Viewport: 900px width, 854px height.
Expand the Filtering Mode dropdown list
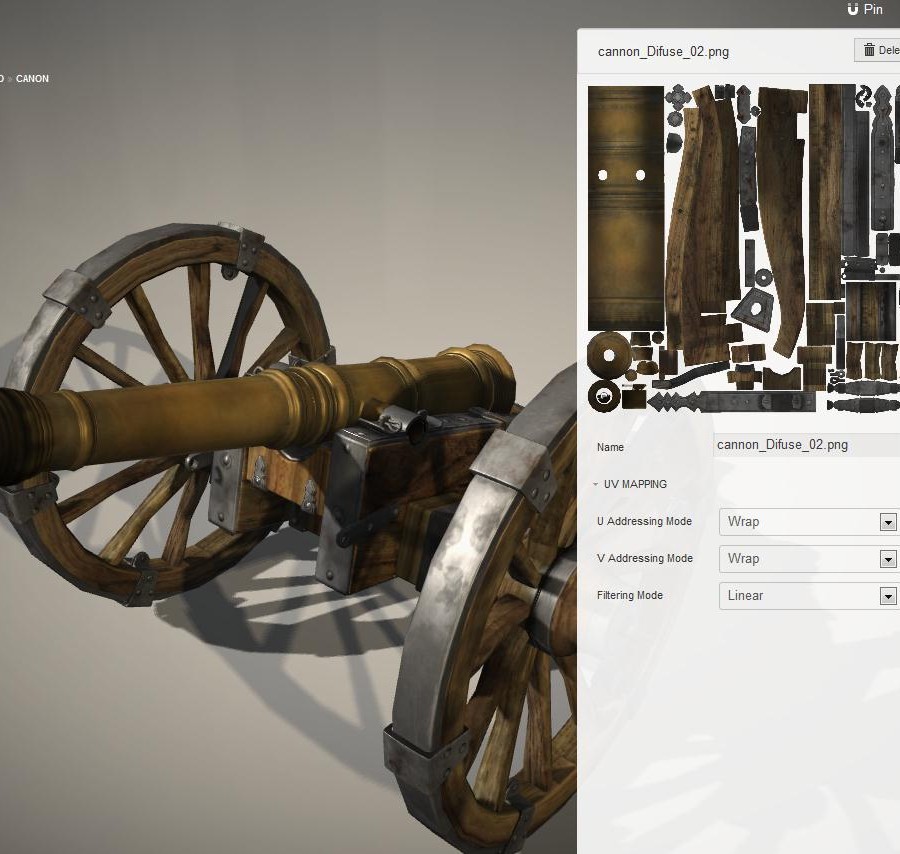click(x=887, y=596)
